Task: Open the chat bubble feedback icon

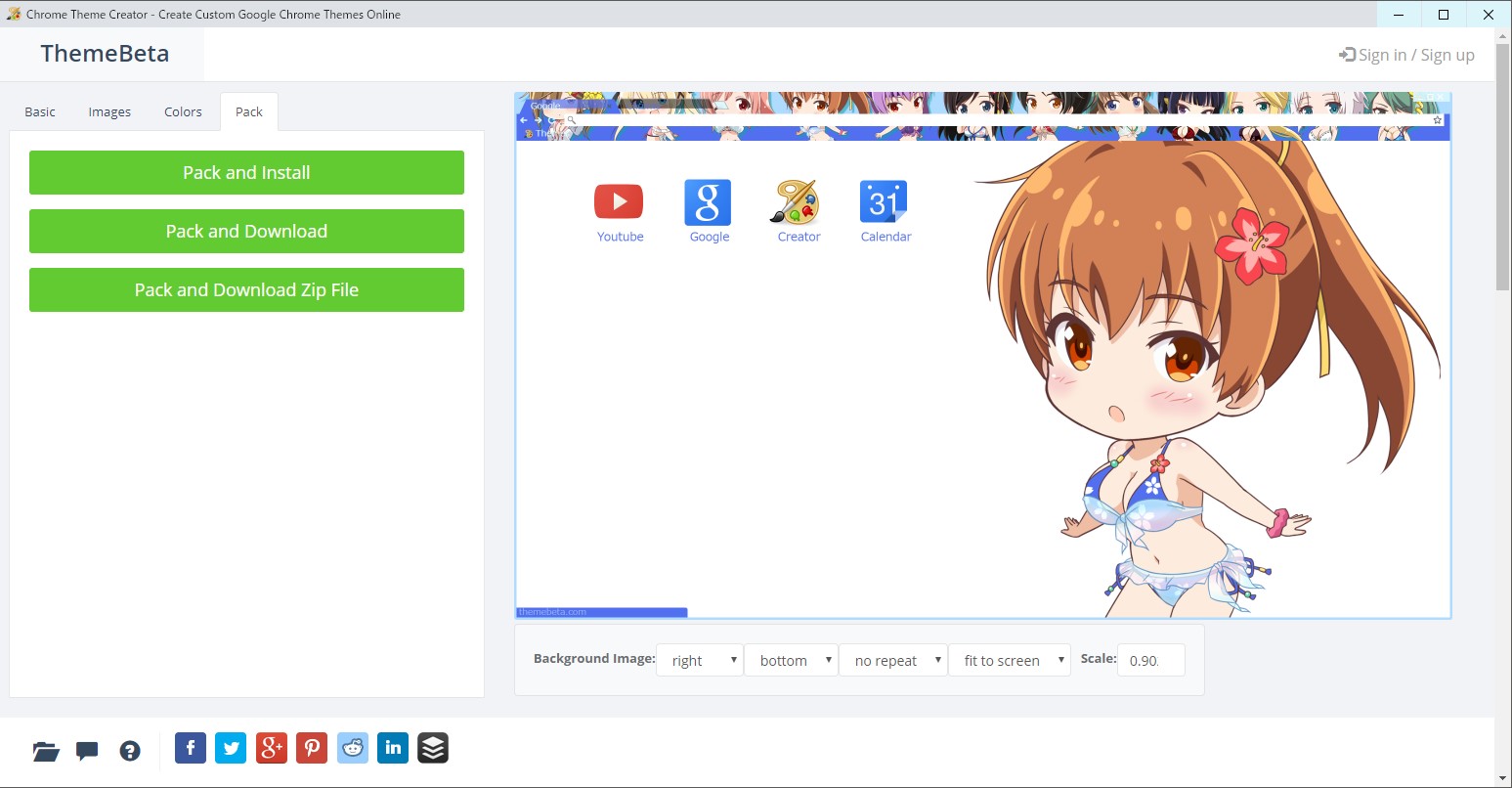Action: point(87,751)
